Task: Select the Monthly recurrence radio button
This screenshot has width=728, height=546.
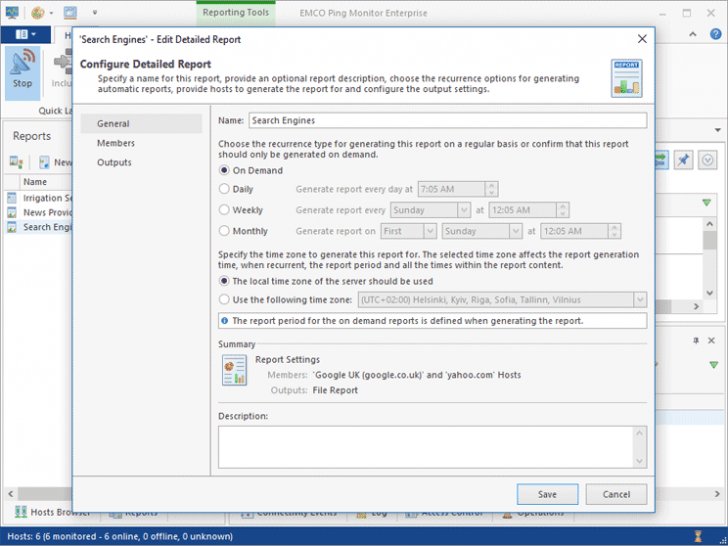Action: [x=224, y=231]
